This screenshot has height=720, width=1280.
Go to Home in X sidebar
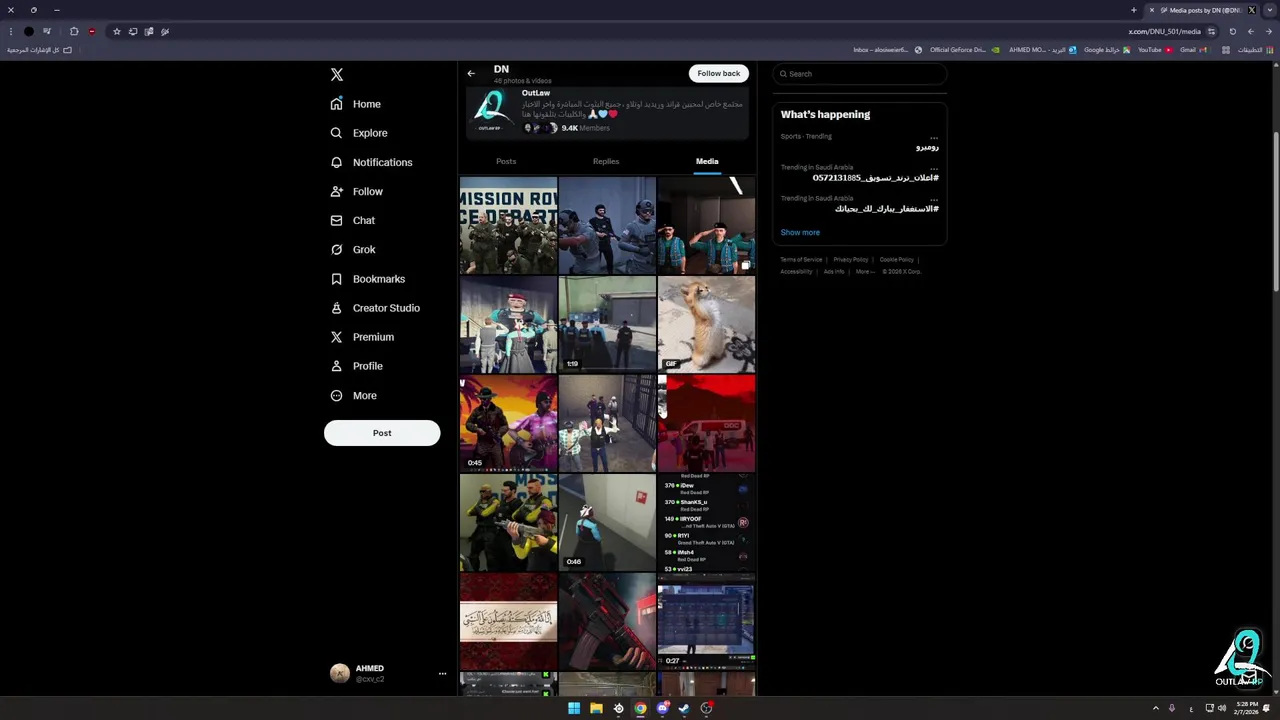[x=356, y=104]
